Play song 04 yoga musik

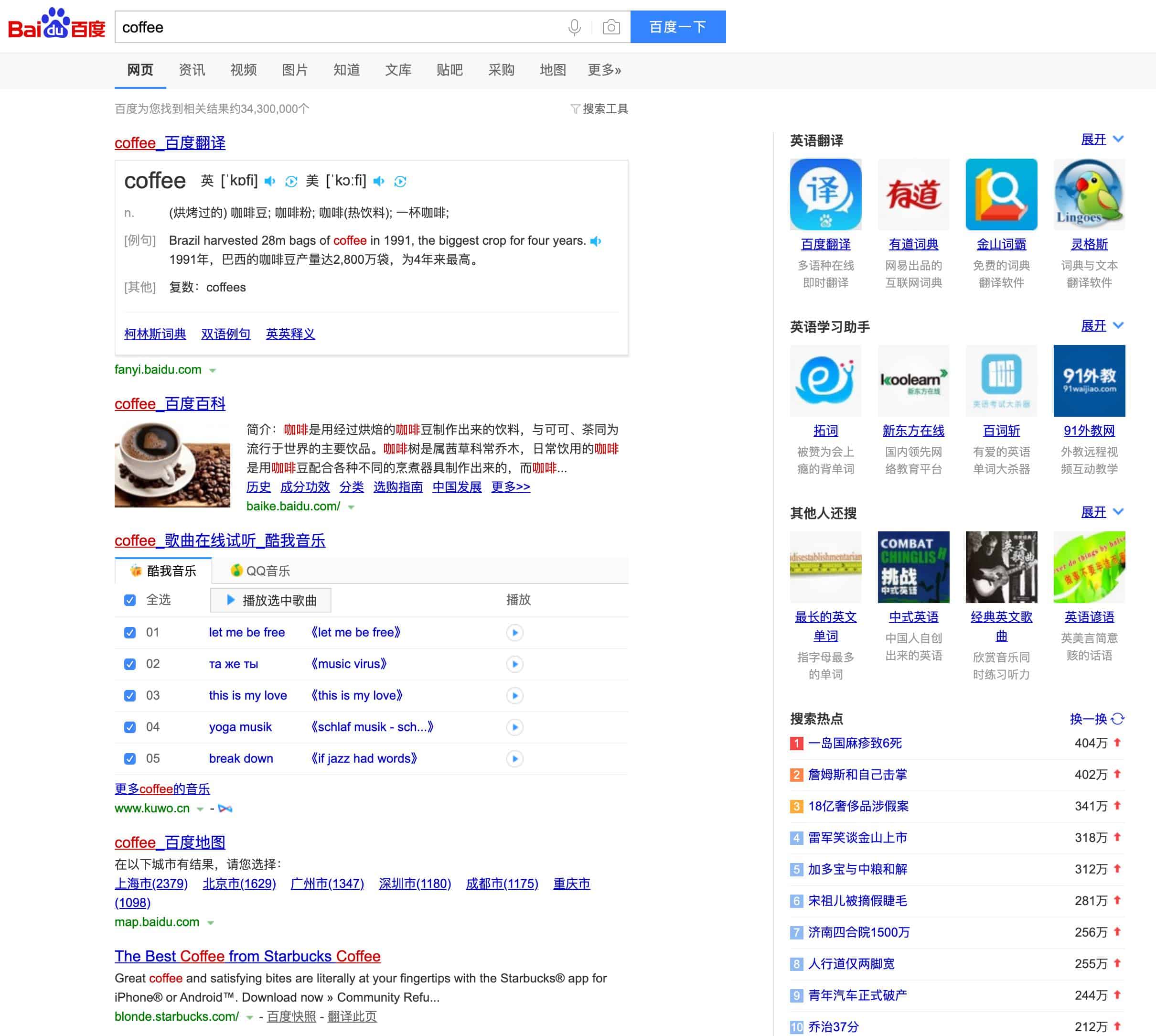tap(515, 727)
